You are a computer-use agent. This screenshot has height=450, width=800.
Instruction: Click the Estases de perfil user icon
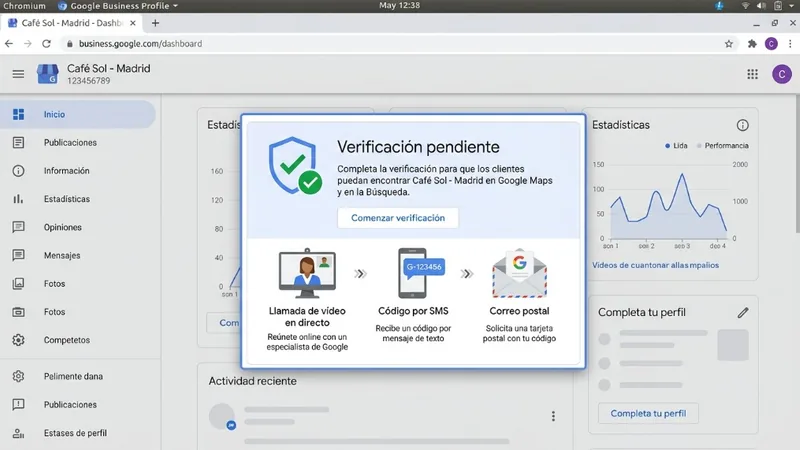coord(18,433)
